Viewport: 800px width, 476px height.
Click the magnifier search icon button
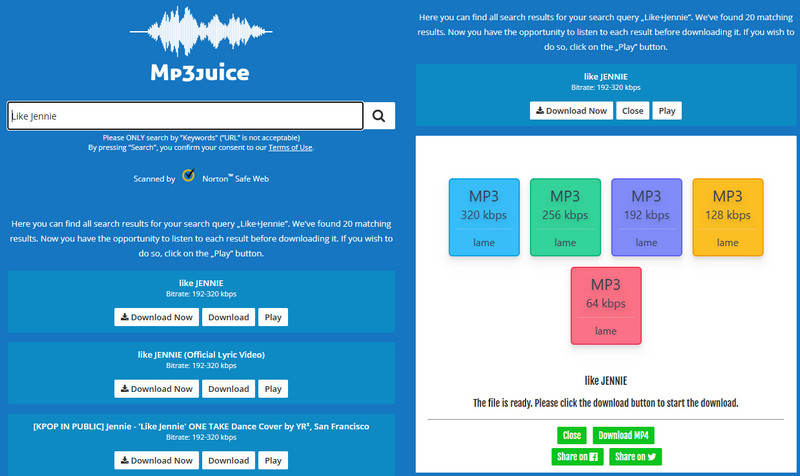[x=379, y=116]
